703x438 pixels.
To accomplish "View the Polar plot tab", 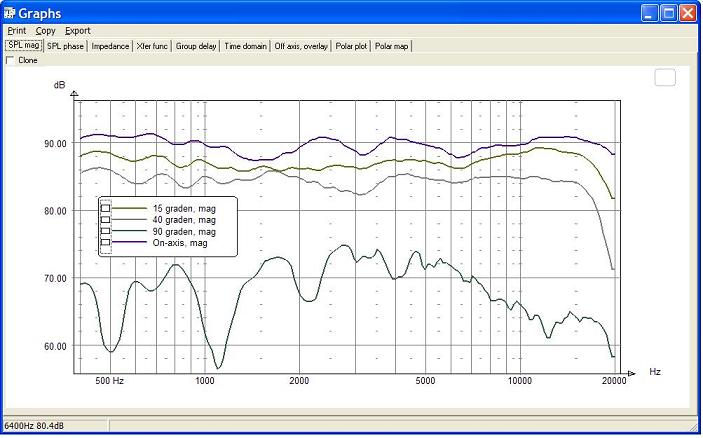I will coord(351,46).
